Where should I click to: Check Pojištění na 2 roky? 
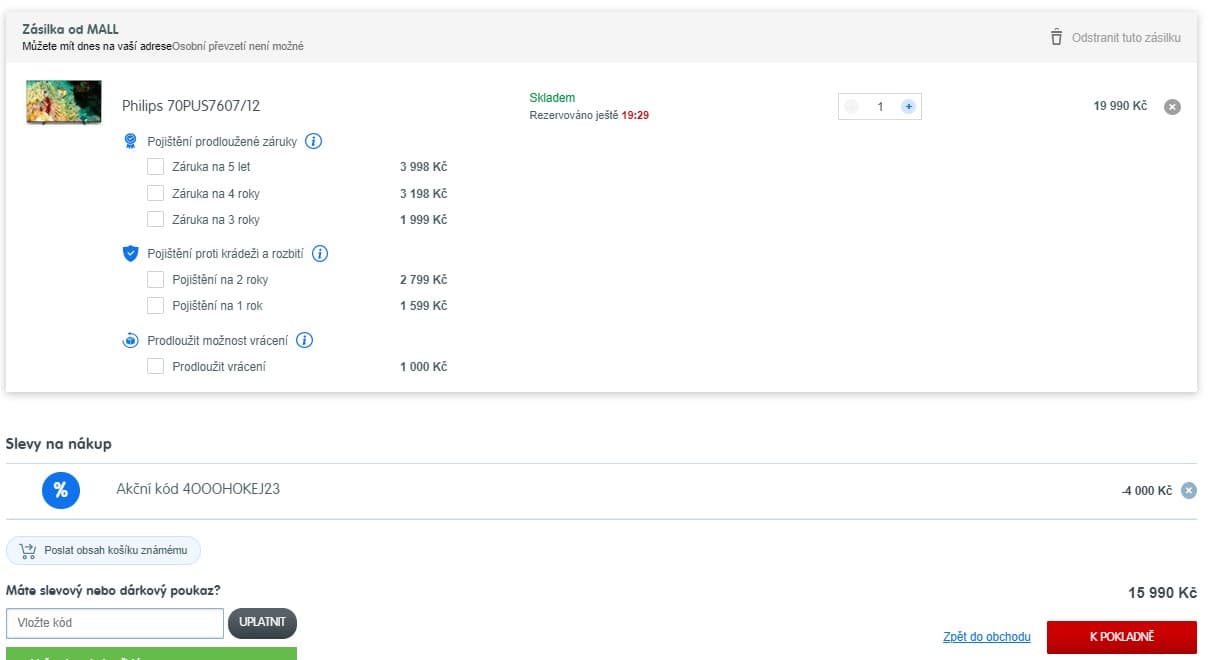tap(155, 280)
